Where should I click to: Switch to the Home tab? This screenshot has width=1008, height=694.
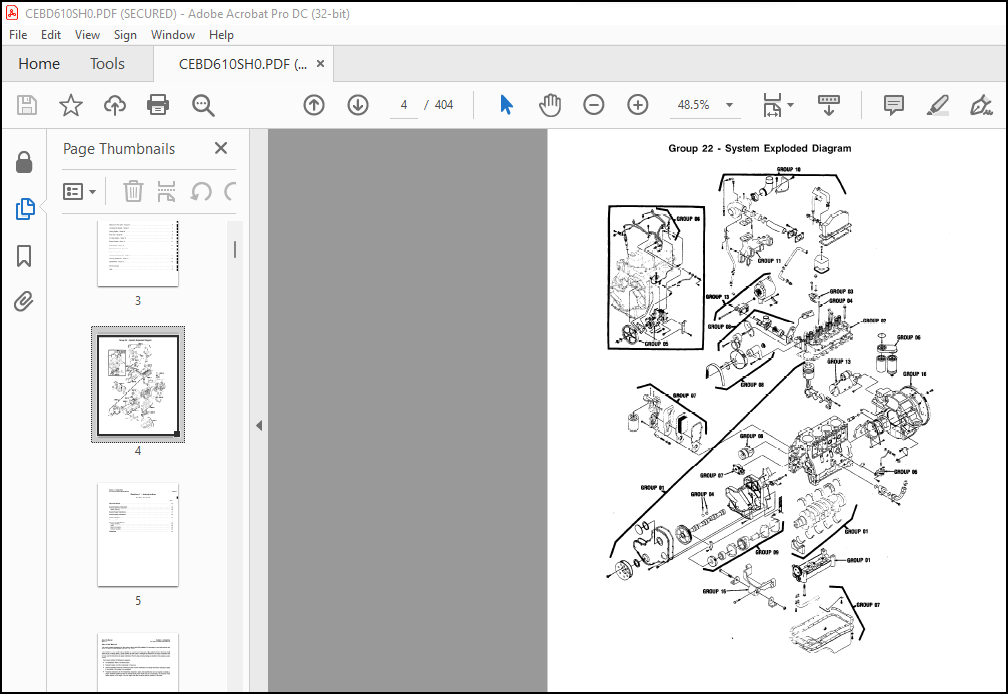(39, 64)
